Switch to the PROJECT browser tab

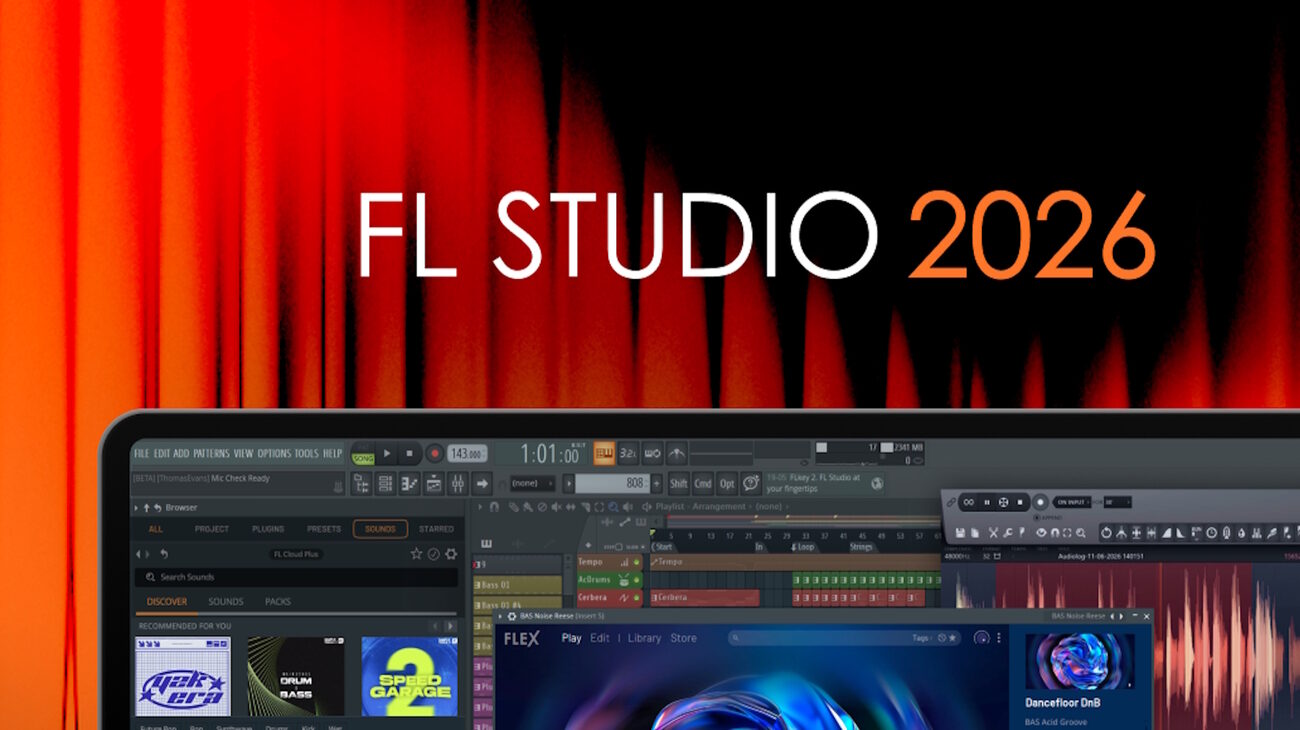(x=212, y=529)
